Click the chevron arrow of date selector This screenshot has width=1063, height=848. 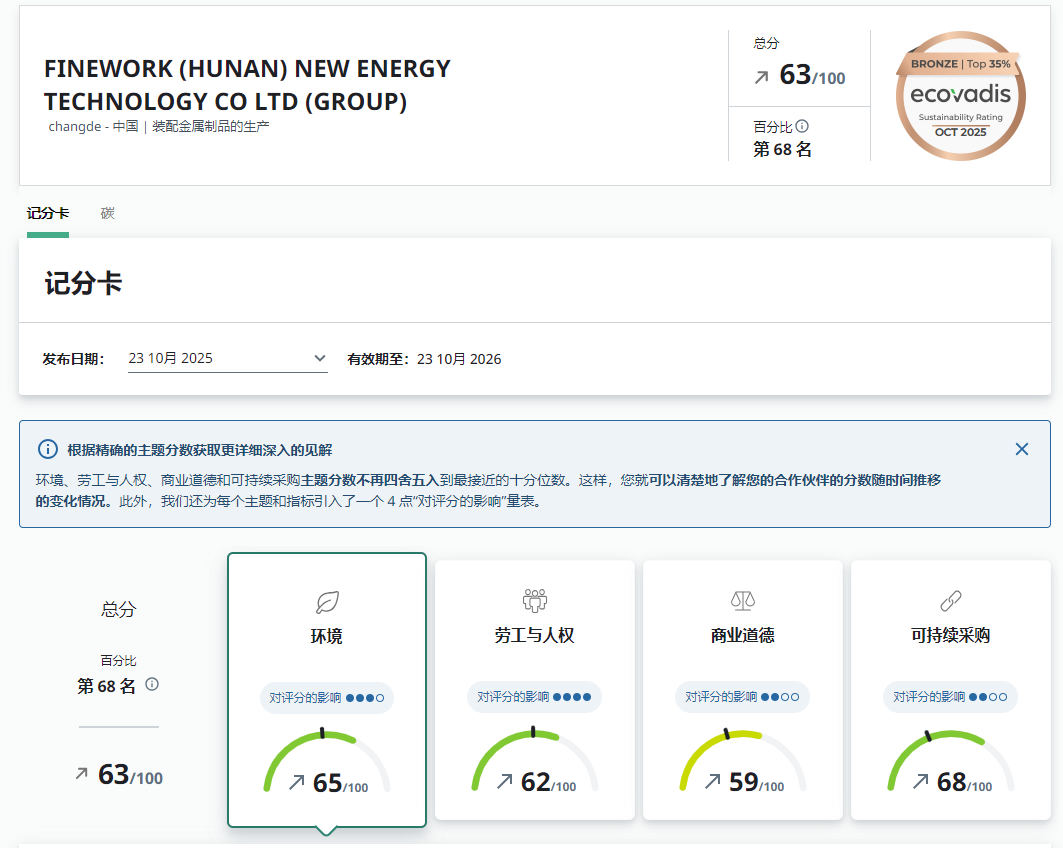click(320, 358)
